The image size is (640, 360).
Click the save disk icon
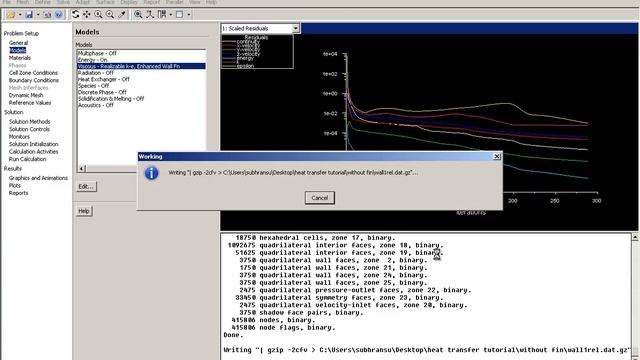[x=29, y=15]
